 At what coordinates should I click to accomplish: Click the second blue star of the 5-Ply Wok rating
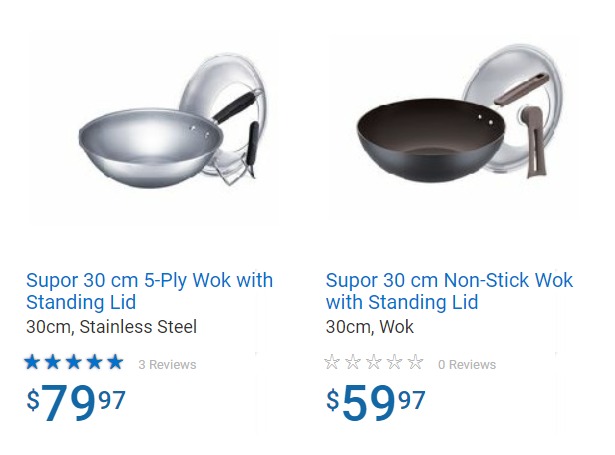click(53, 362)
